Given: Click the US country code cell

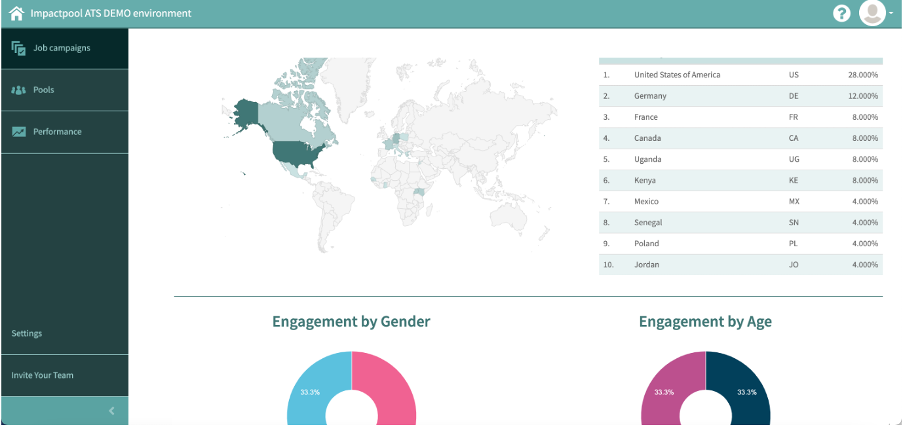Looking at the screenshot, I should click(794, 75).
